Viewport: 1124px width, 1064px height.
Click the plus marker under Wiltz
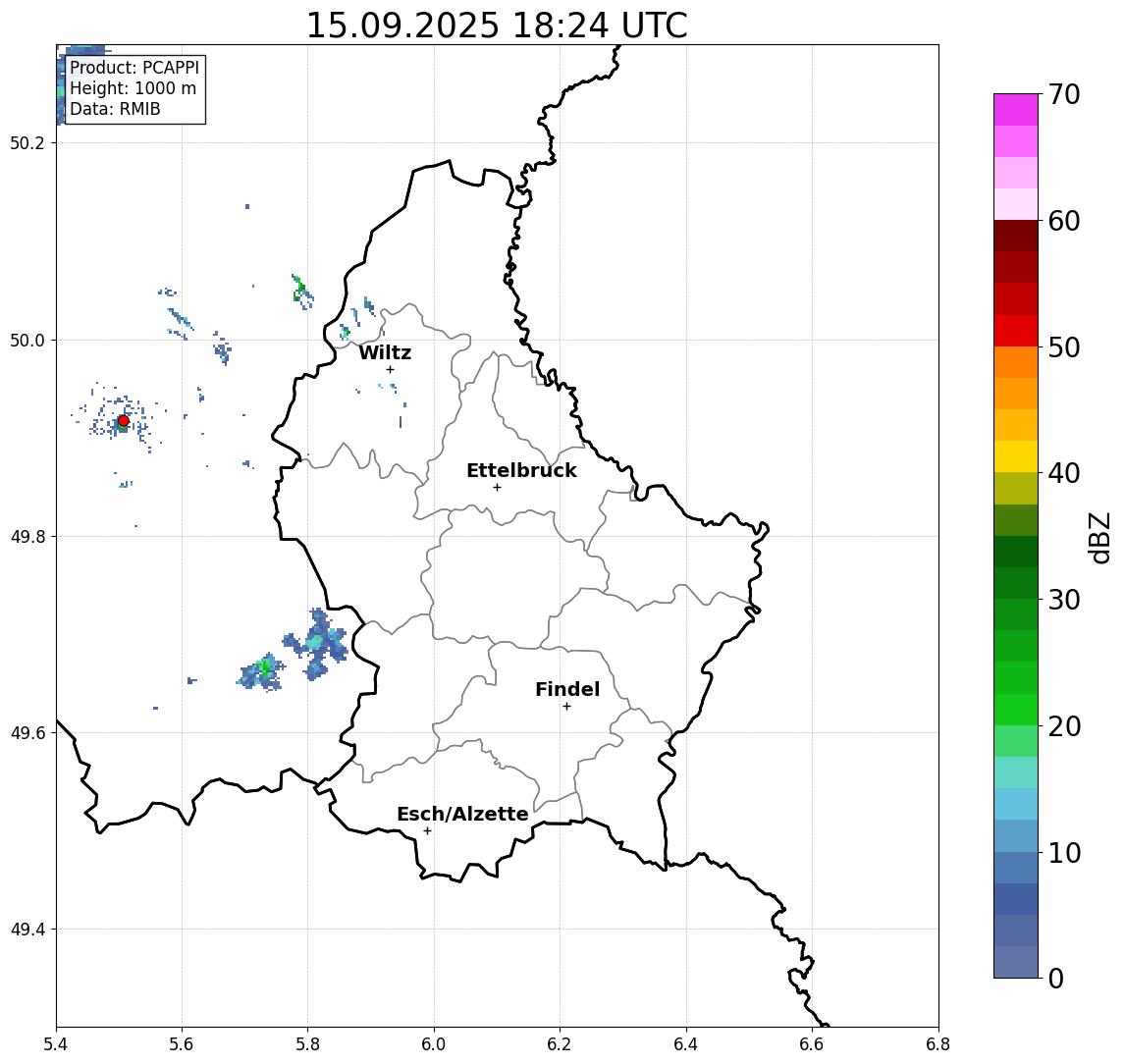pyautogui.click(x=390, y=370)
